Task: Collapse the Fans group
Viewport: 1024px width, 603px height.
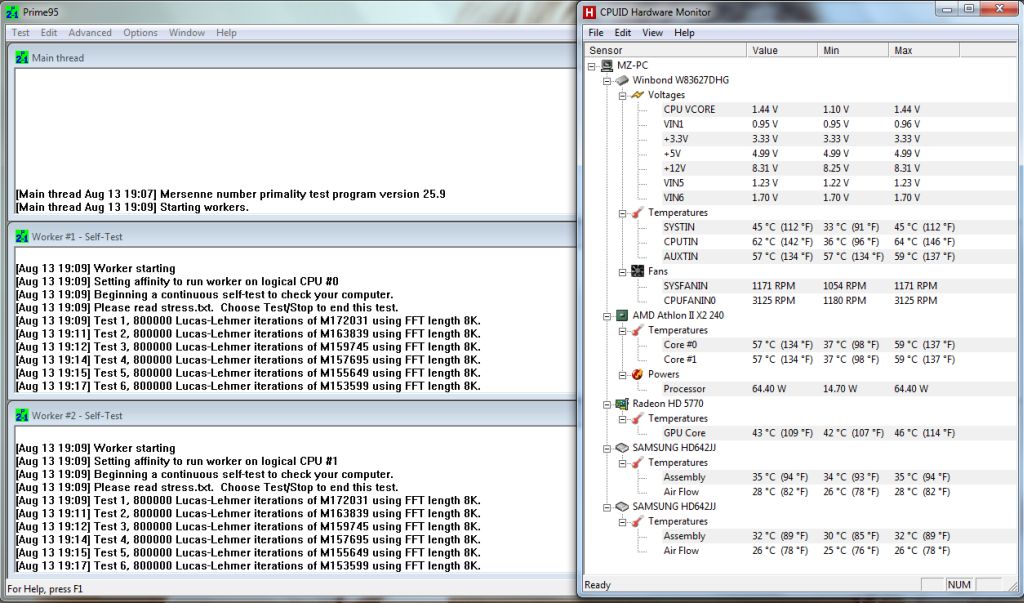Action: 622,272
